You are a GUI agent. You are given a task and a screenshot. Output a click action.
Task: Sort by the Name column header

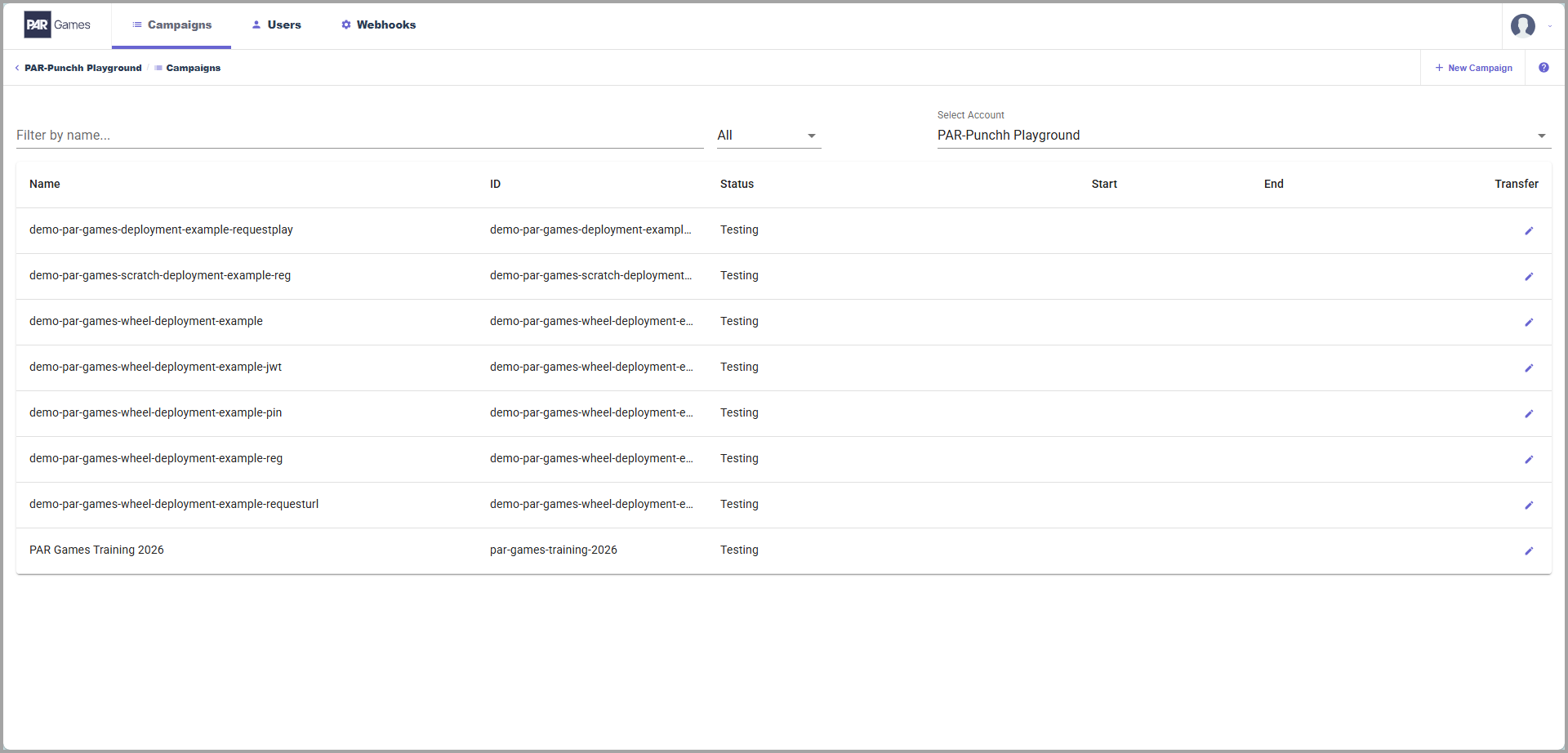(x=45, y=184)
